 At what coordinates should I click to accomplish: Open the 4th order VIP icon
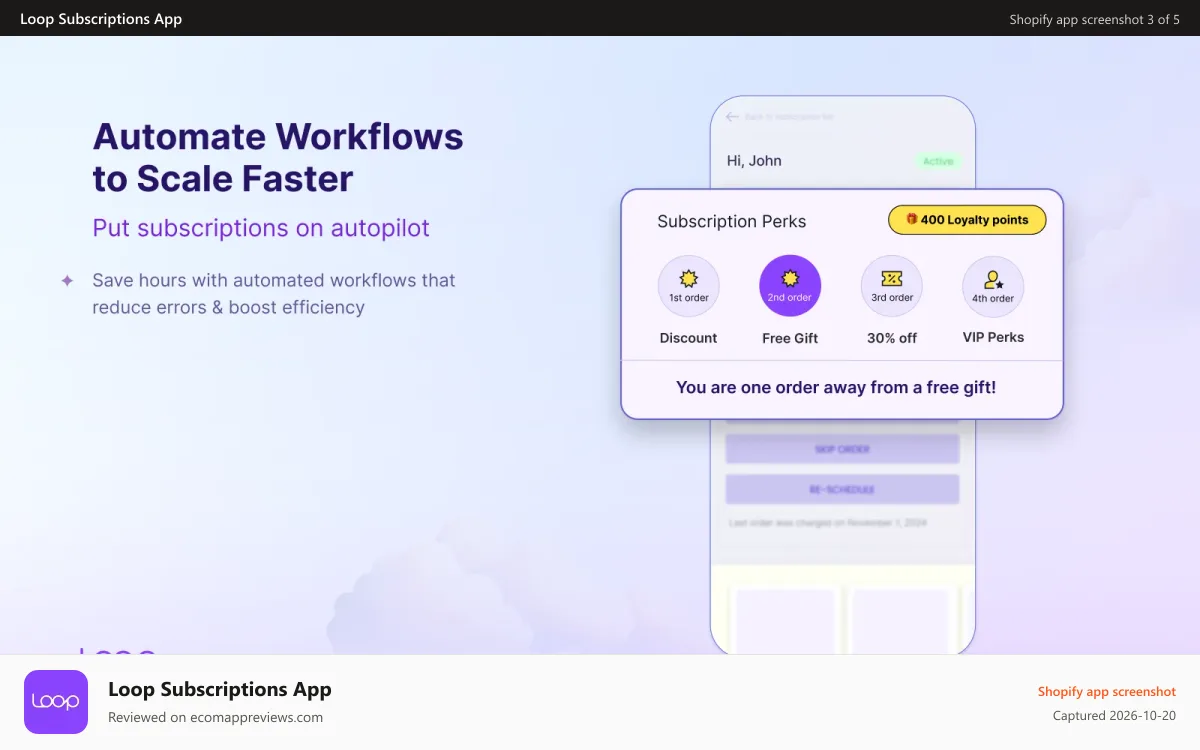tap(993, 286)
